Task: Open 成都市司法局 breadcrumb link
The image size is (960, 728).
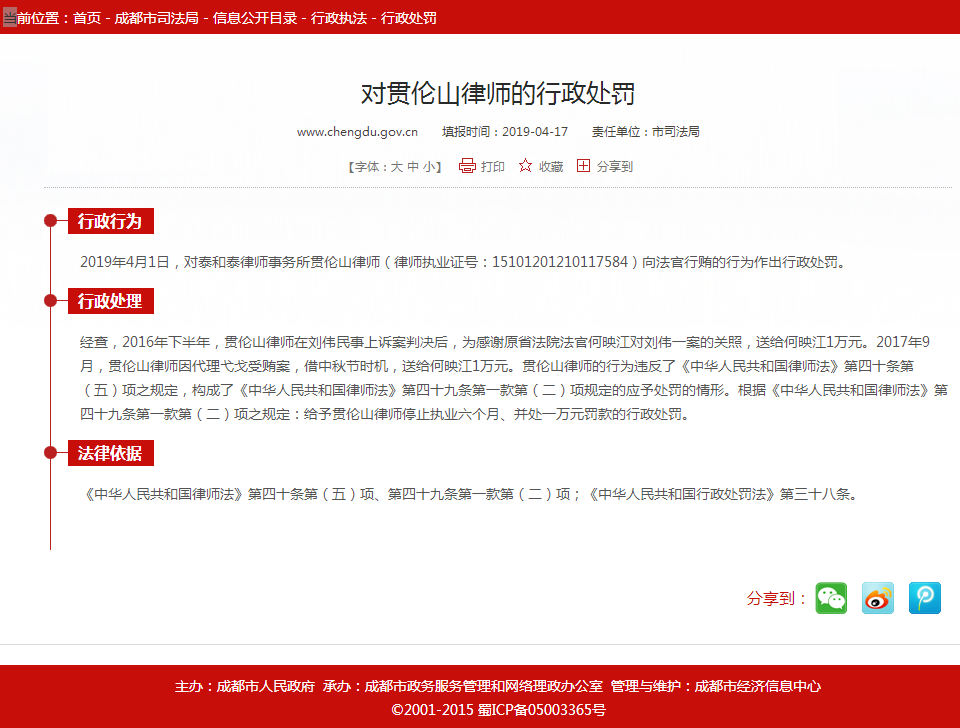Action: (157, 18)
